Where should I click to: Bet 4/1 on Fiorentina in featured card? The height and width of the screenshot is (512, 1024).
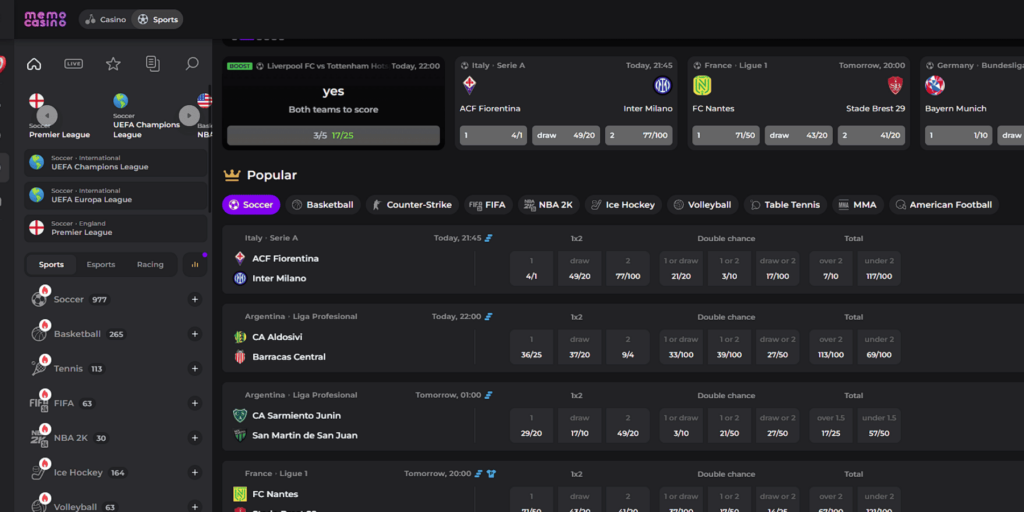(493, 136)
